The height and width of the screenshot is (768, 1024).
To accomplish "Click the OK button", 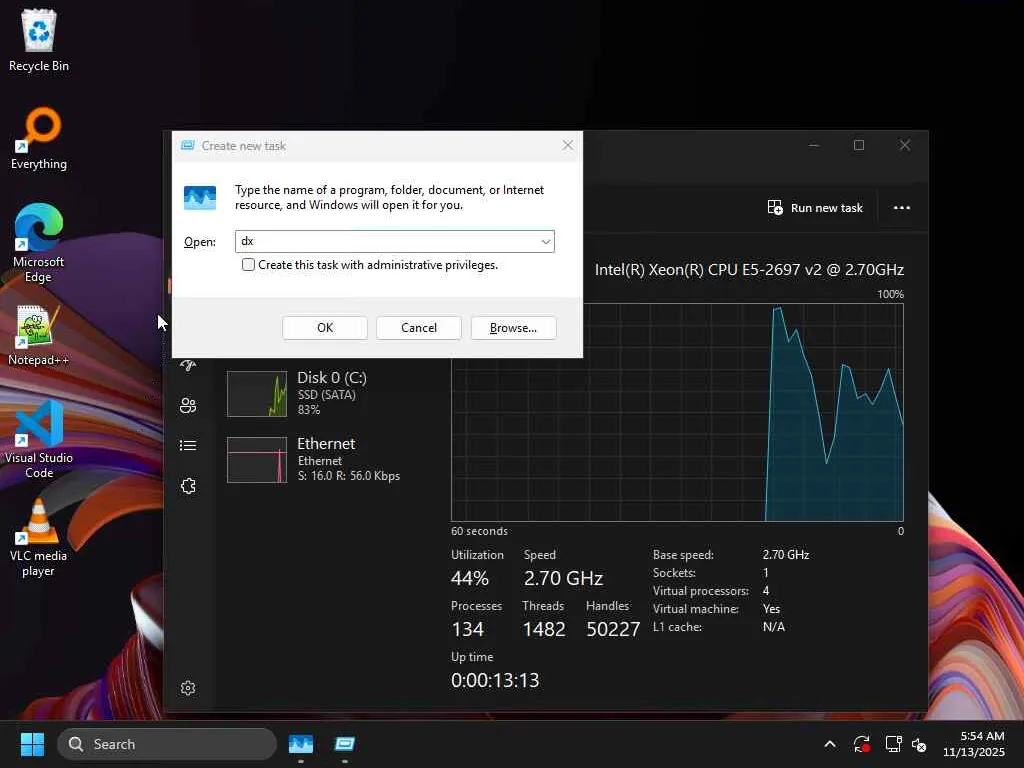I will [x=325, y=328].
